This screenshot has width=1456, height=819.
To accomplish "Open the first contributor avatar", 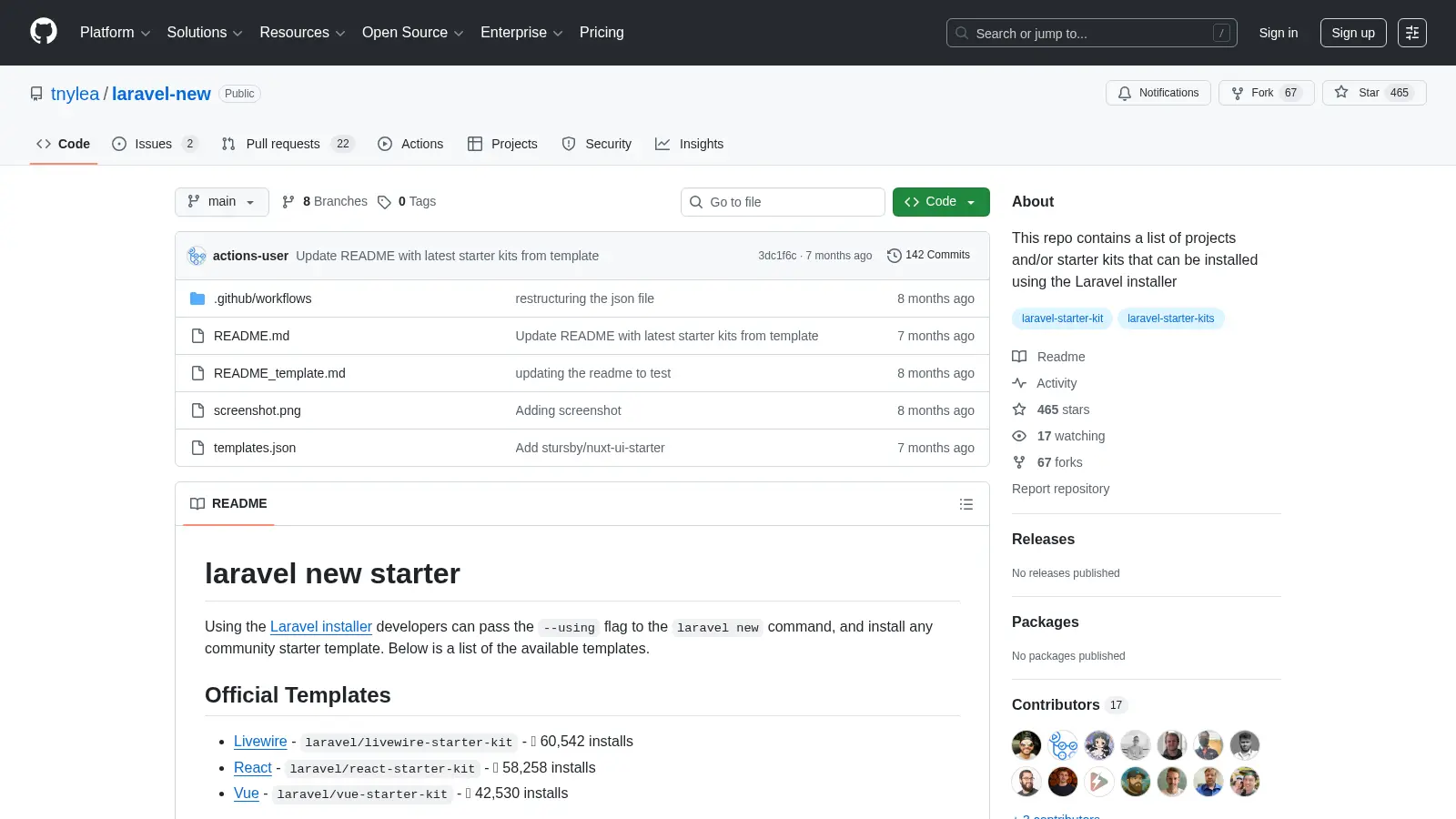I will [1026, 745].
